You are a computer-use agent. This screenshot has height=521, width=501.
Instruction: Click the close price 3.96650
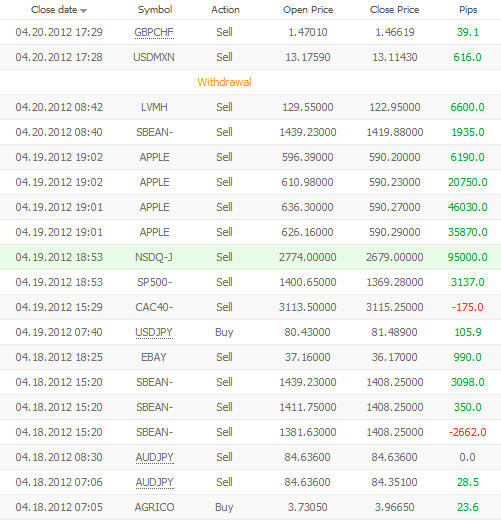coord(395,507)
